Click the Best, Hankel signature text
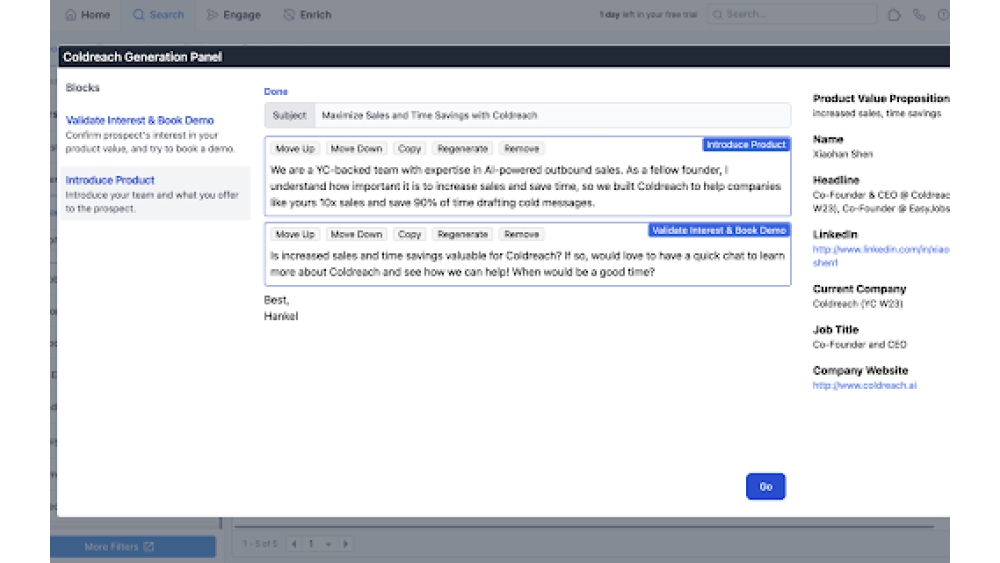 (x=281, y=308)
